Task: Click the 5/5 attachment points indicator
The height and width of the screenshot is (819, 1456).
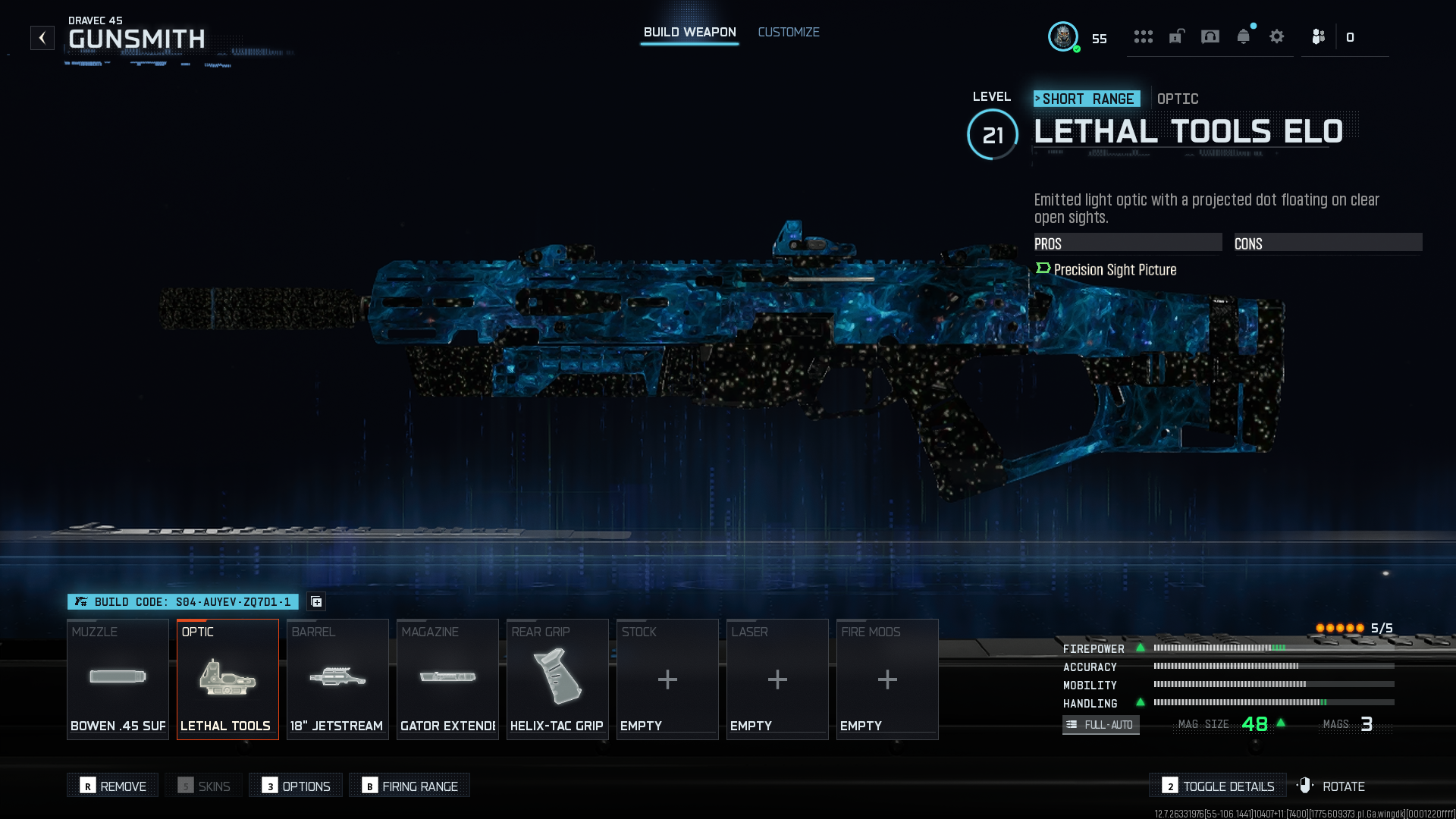Action: [x=1354, y=628]
